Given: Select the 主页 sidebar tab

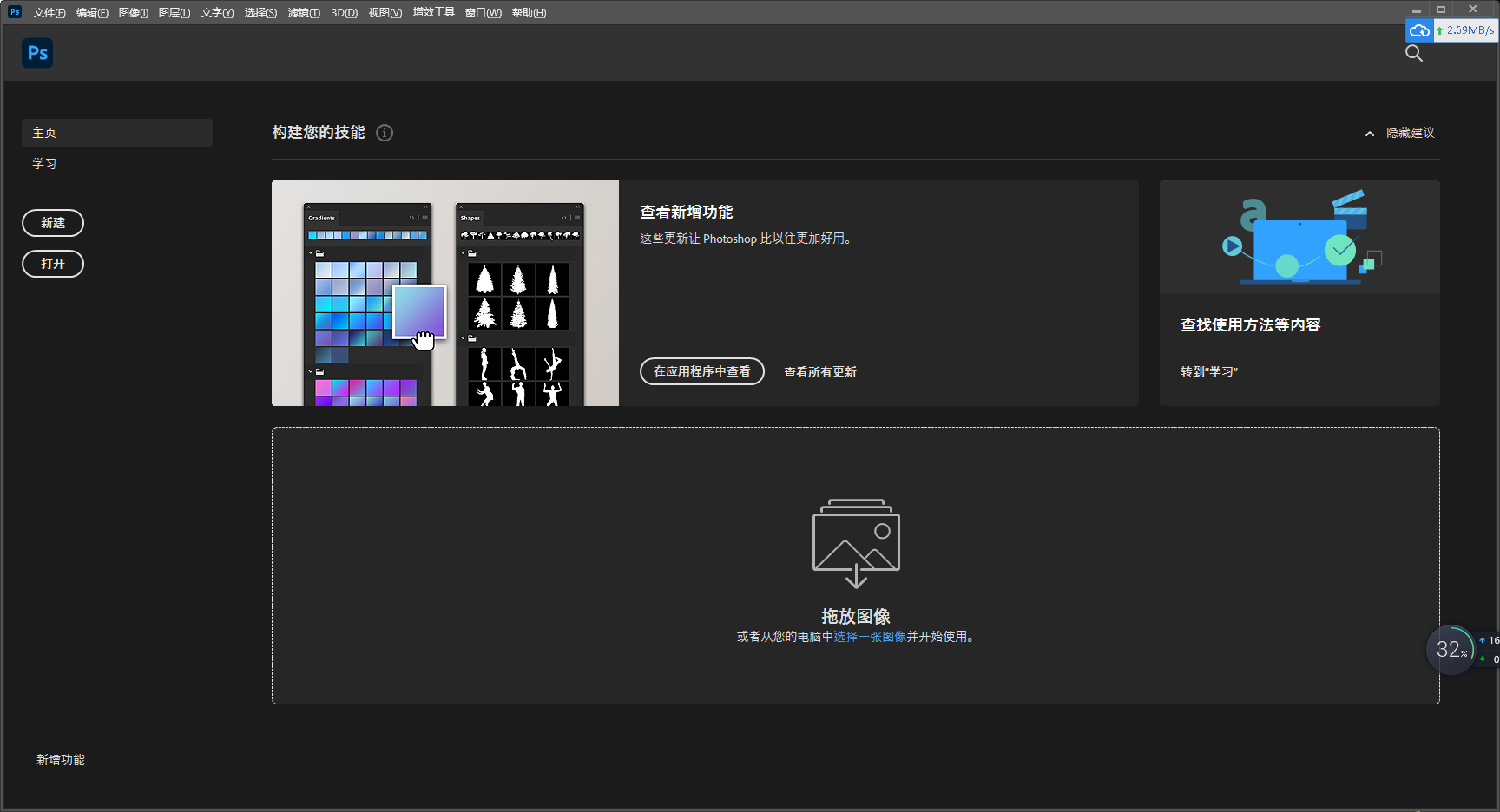Looking at the screenshot, I should click(x=116, y=133).
